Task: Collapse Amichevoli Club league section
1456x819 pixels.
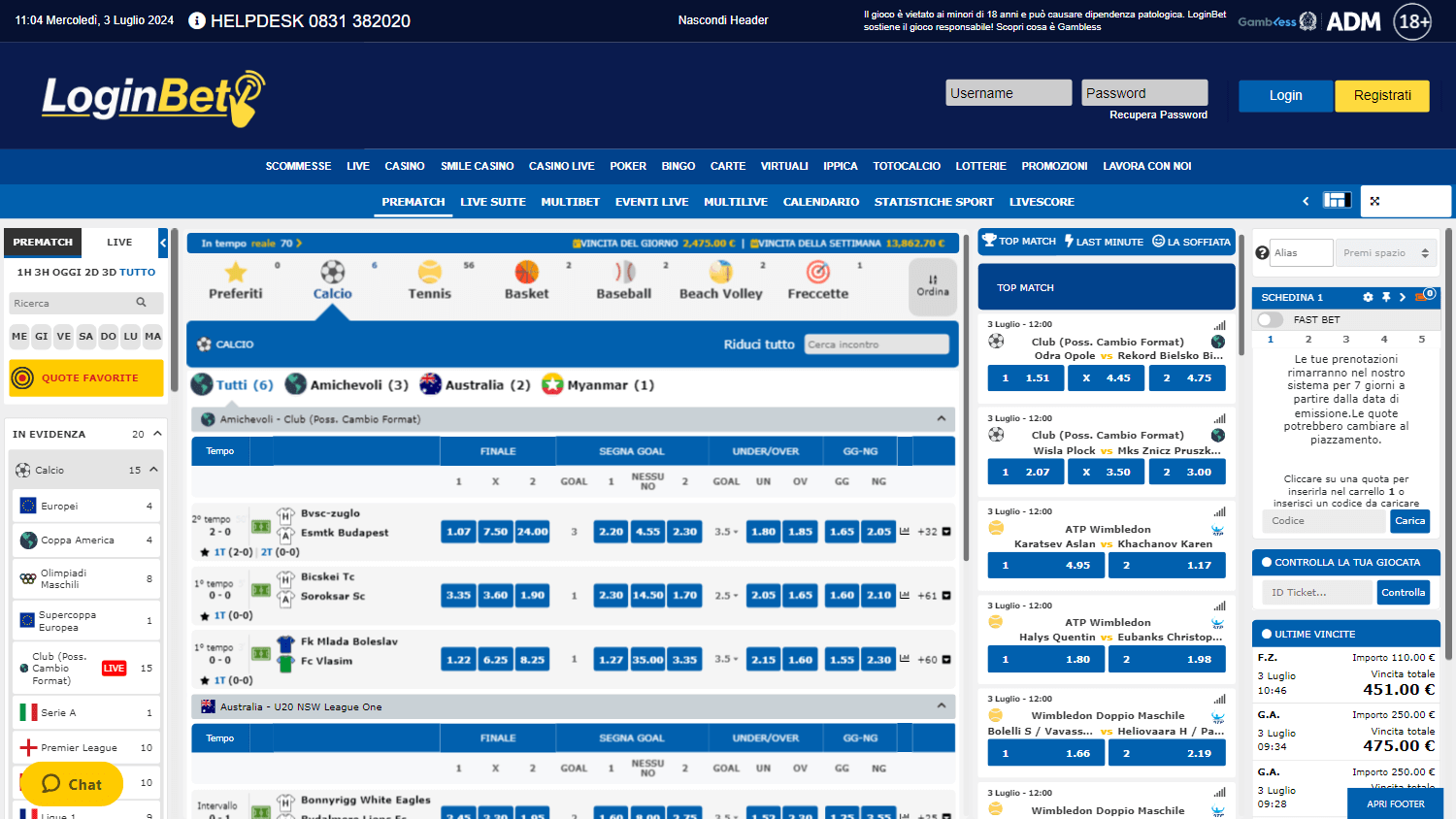Action: pos(941,419)
